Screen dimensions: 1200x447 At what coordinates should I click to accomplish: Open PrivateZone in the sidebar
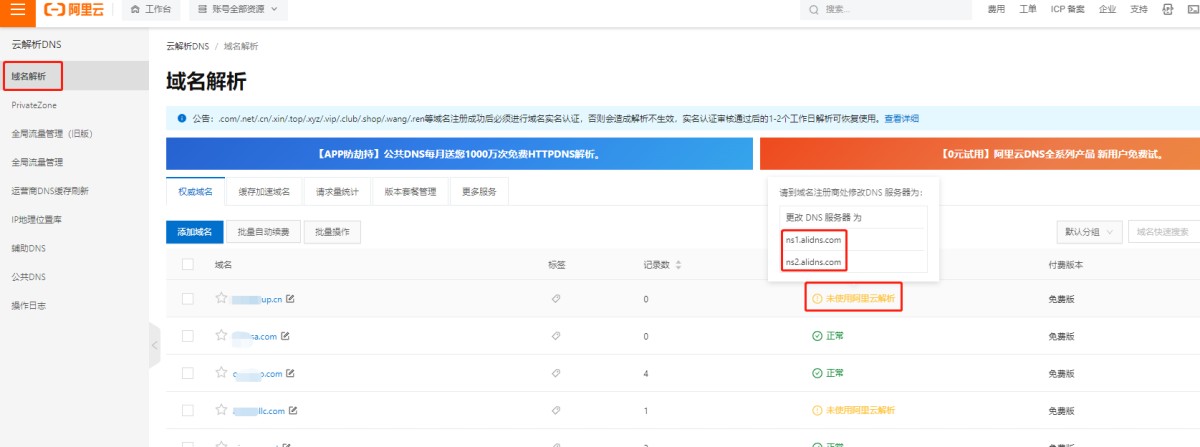pyautogui.click(x=35, y=104)
